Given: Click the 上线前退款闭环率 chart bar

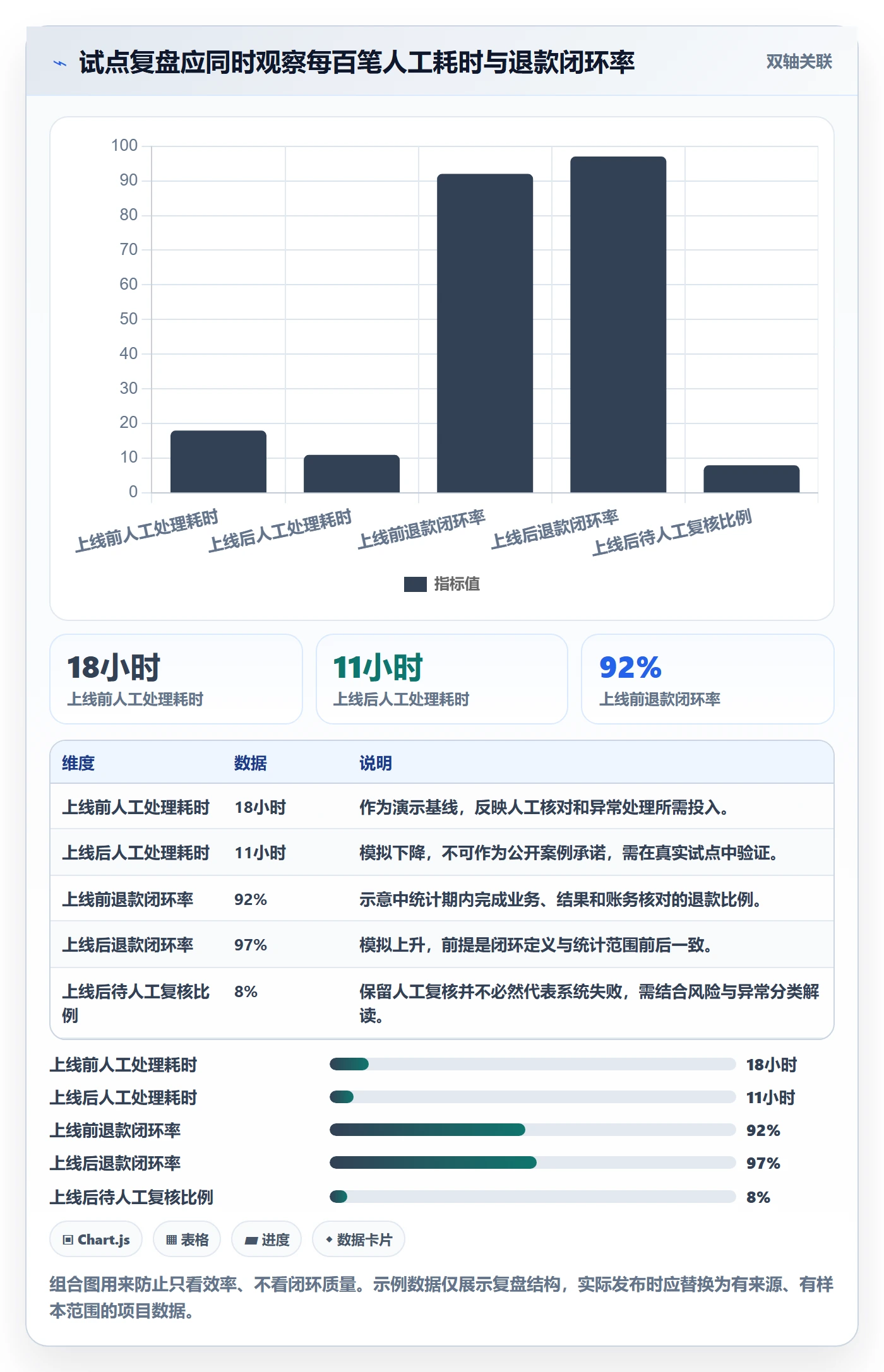Looking at the screenshot, I should 485,333.
